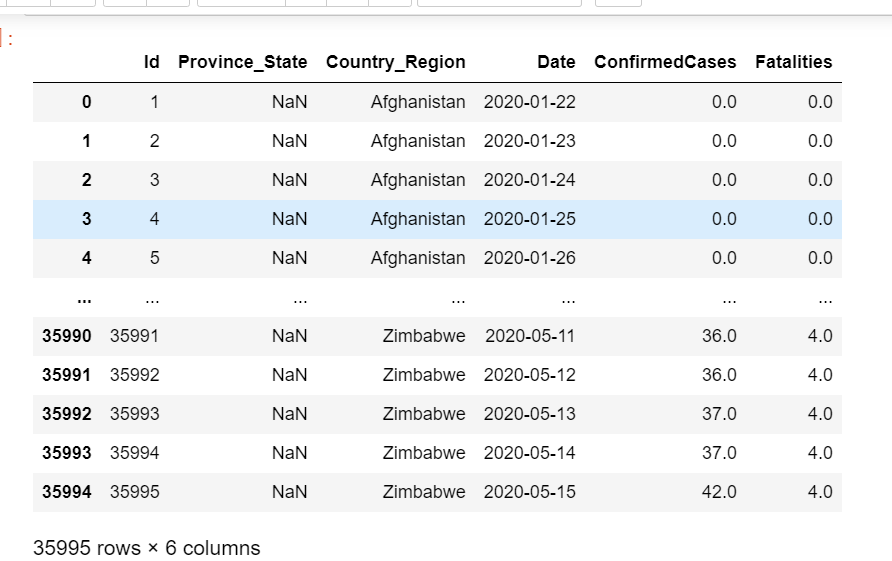Select Fatalities value in the 2020-05-12 row
The image size is (892, 561).
820,375
